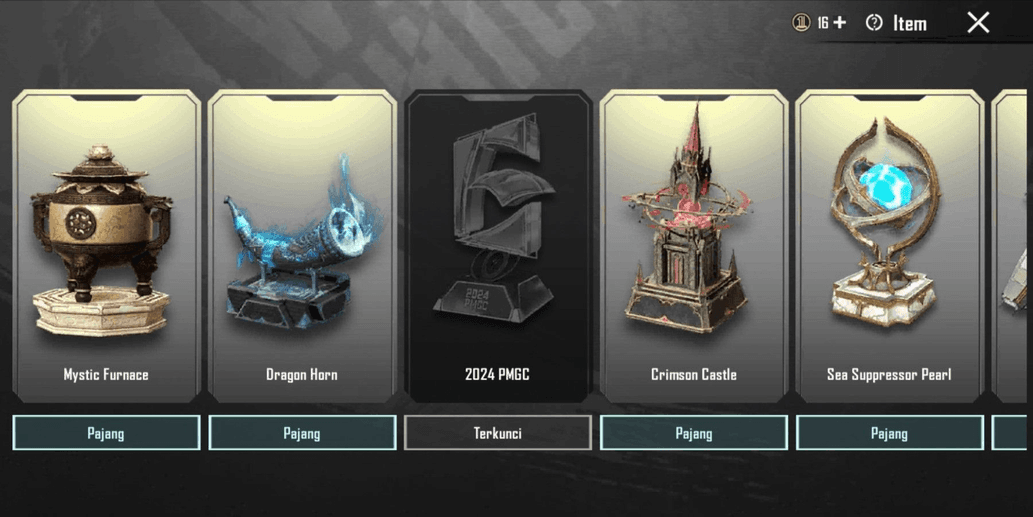
Task: Close the ornament showcase with X
Action: 978,22
